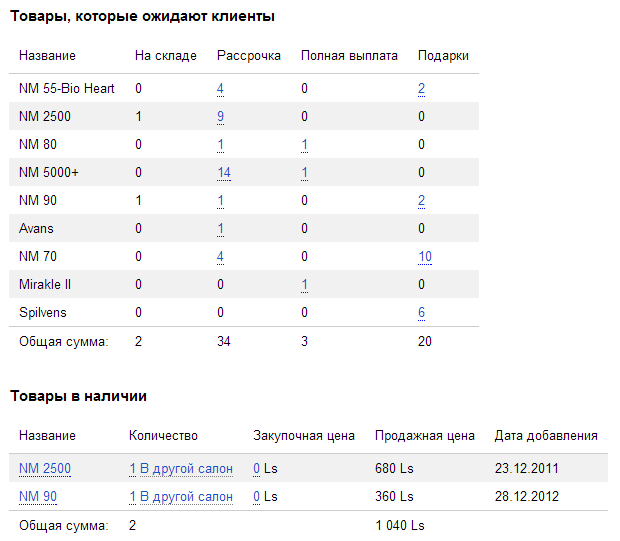
Task: Click '1 В другой салон' for NM 90
Action: [181, 496]
